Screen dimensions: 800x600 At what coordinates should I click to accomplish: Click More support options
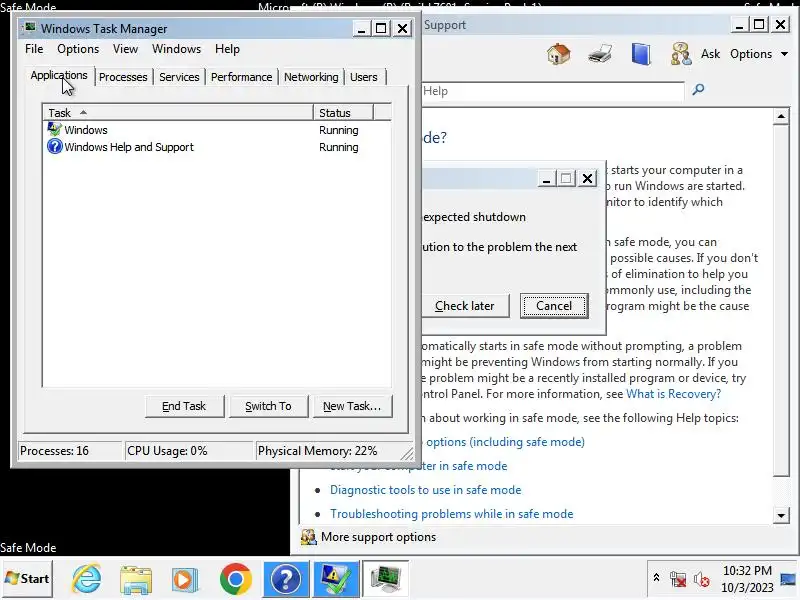pyautogui.click(x=378, y=537)
